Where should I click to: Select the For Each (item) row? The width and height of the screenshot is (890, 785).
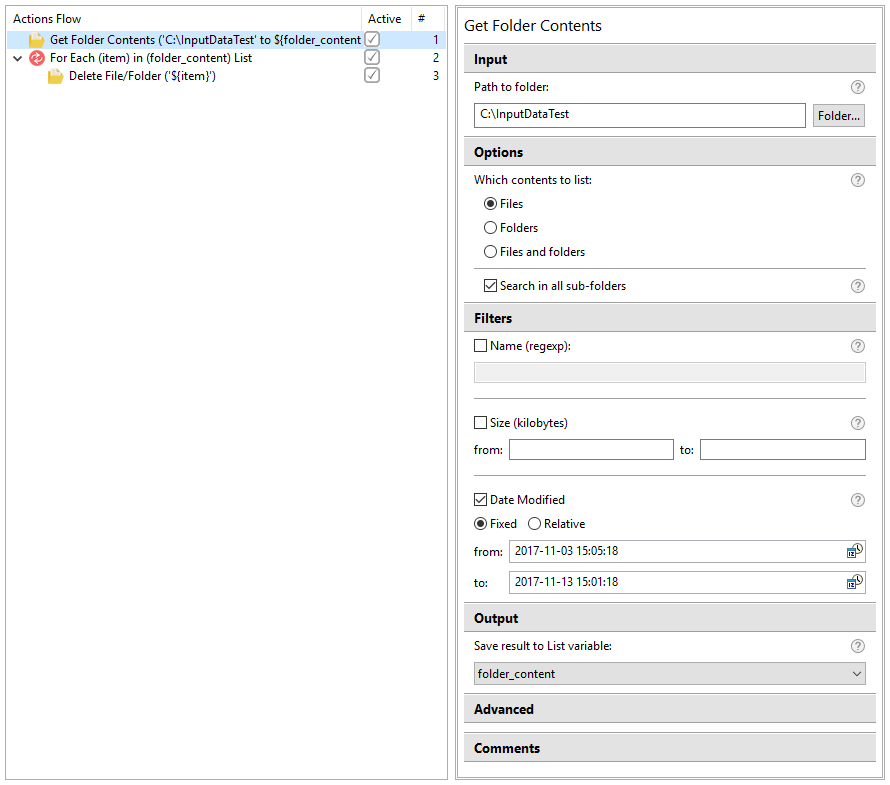[226, 58]
